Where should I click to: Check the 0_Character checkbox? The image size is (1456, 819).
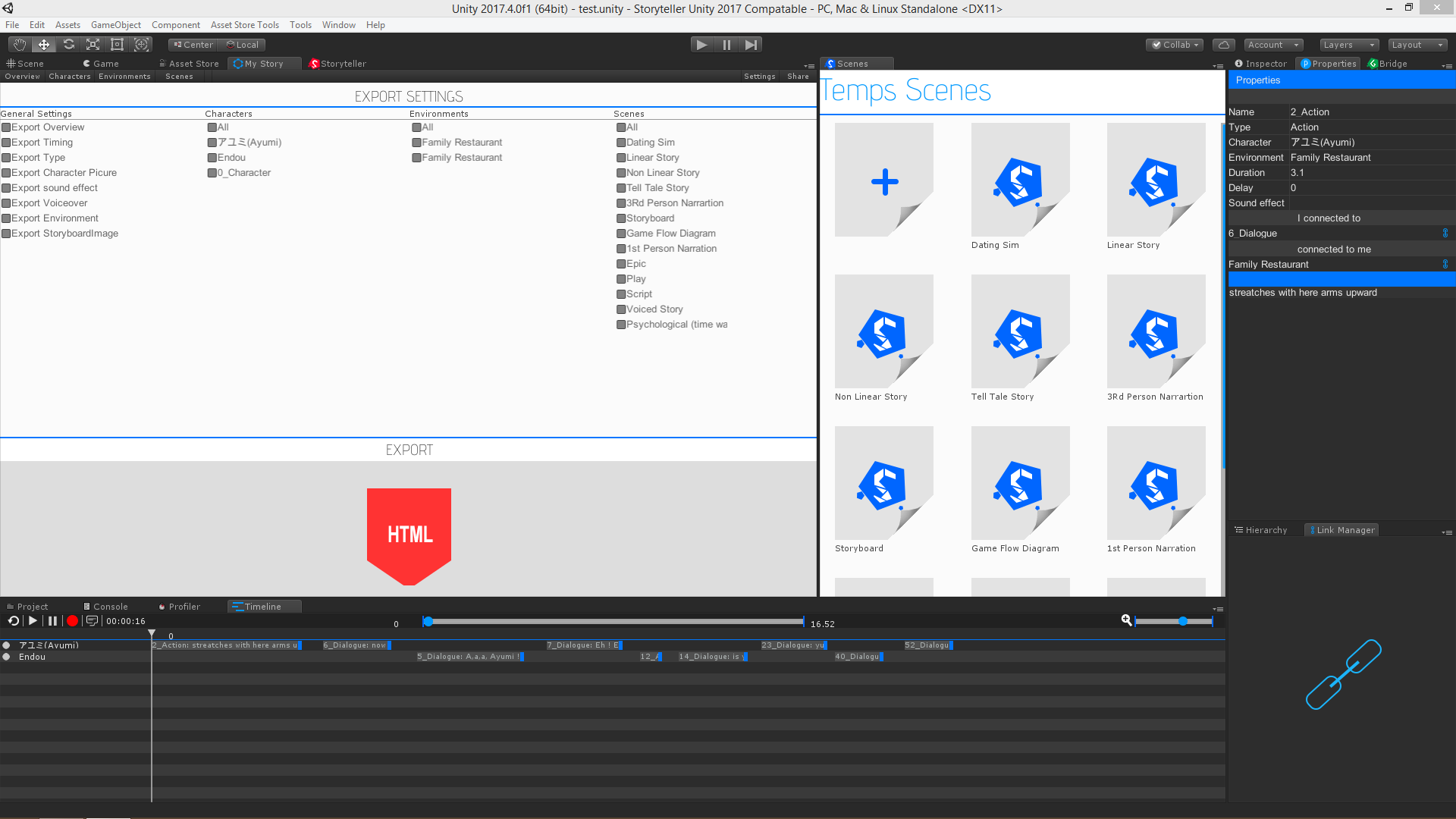[212, 173]
